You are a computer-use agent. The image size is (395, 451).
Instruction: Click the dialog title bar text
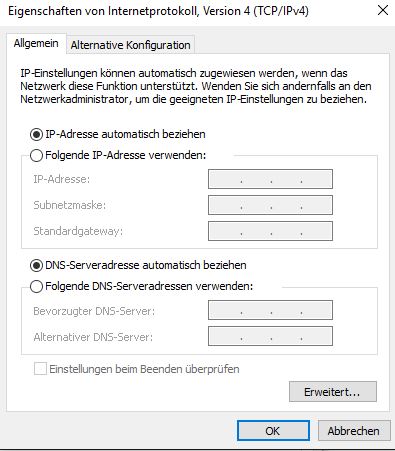tap(158, 11)
